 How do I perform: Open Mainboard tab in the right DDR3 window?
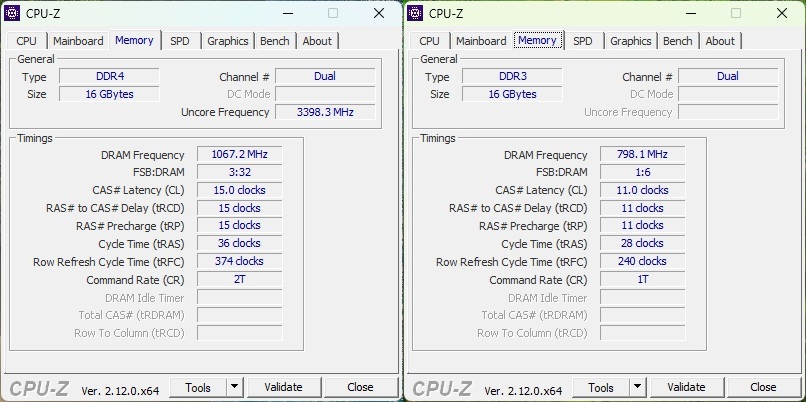tap(481, 41)
